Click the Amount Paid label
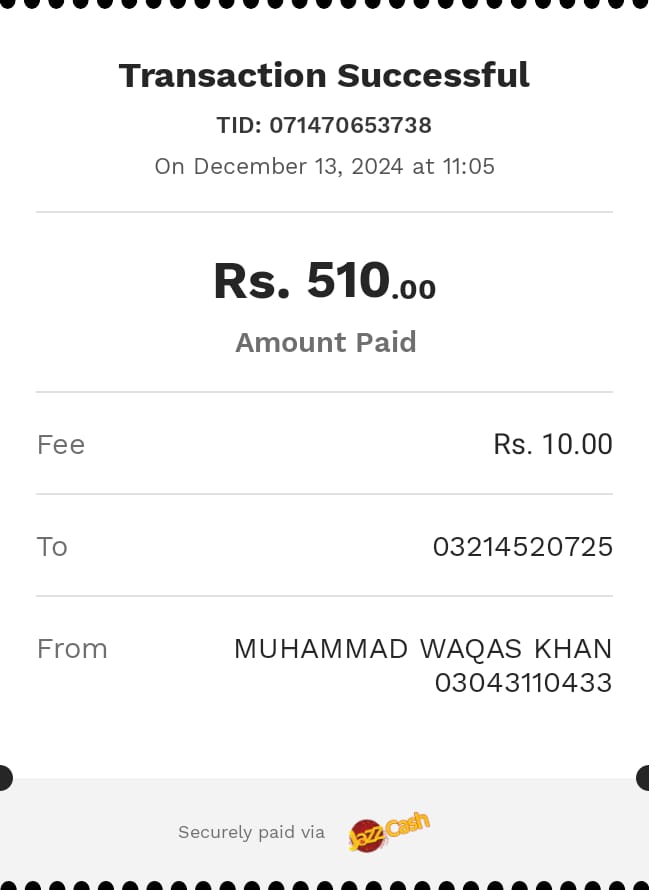The width and height of the screenshot is (649, 890). point(325,342)
